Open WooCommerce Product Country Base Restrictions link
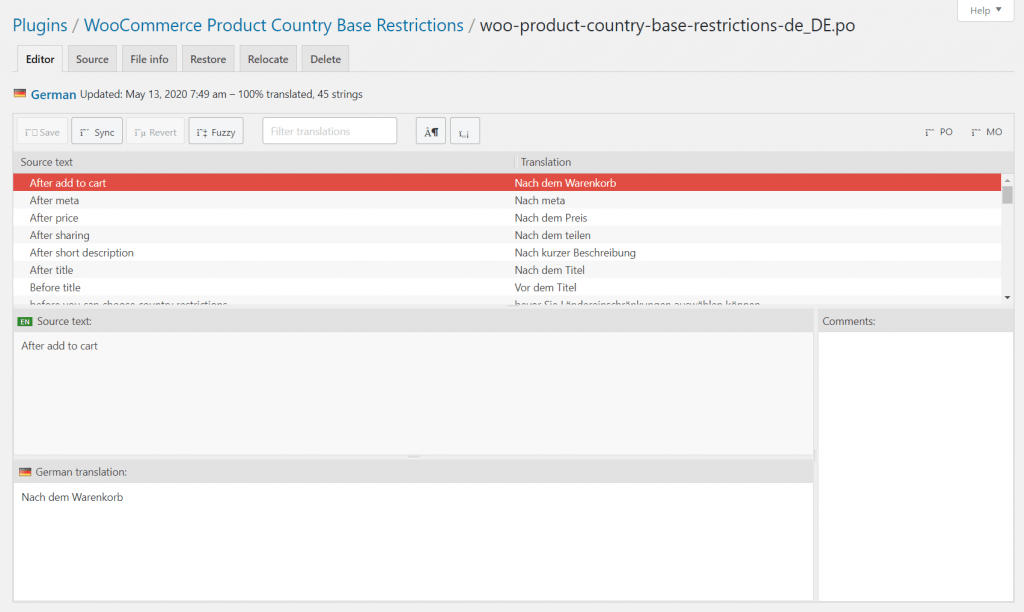 273,25
